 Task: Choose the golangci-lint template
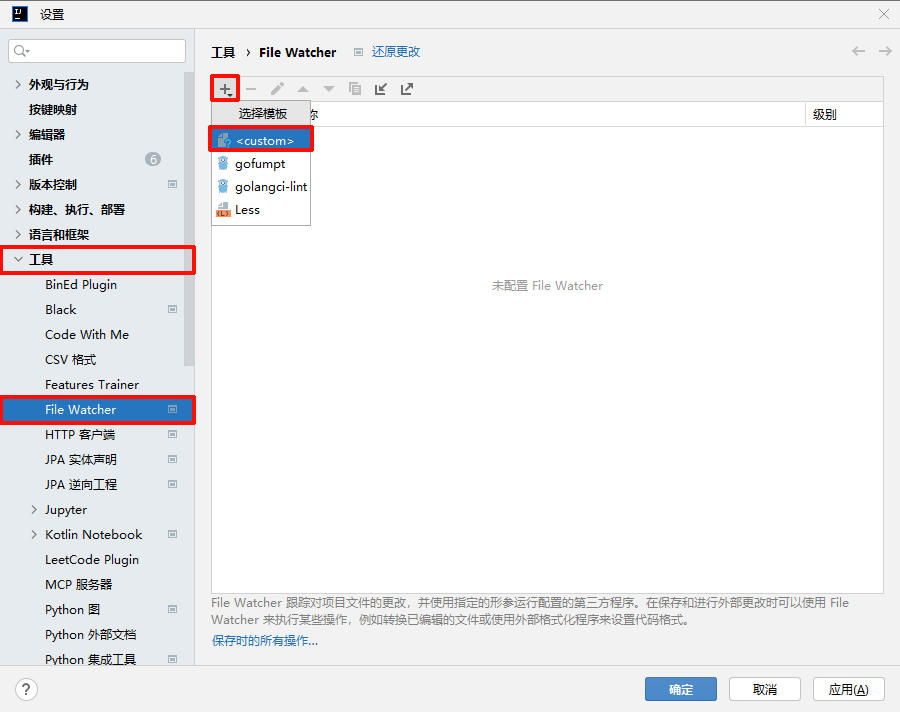point(261,187)
